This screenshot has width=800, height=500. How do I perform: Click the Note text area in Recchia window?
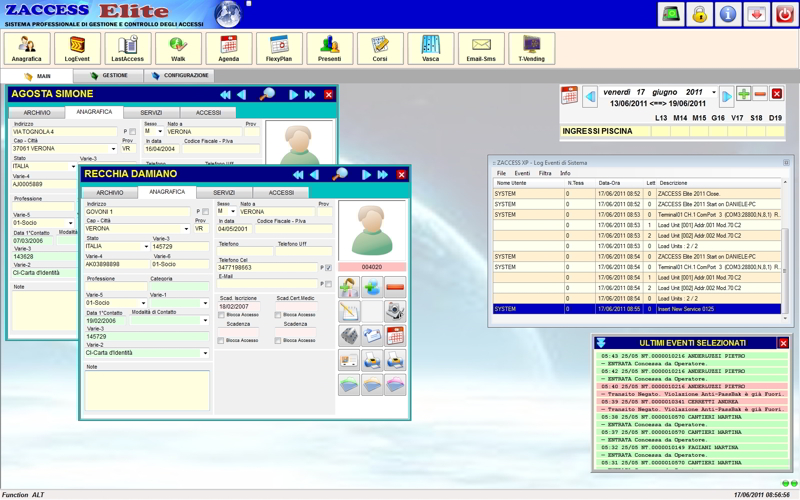pyautogui.click(x=147, y=390)
